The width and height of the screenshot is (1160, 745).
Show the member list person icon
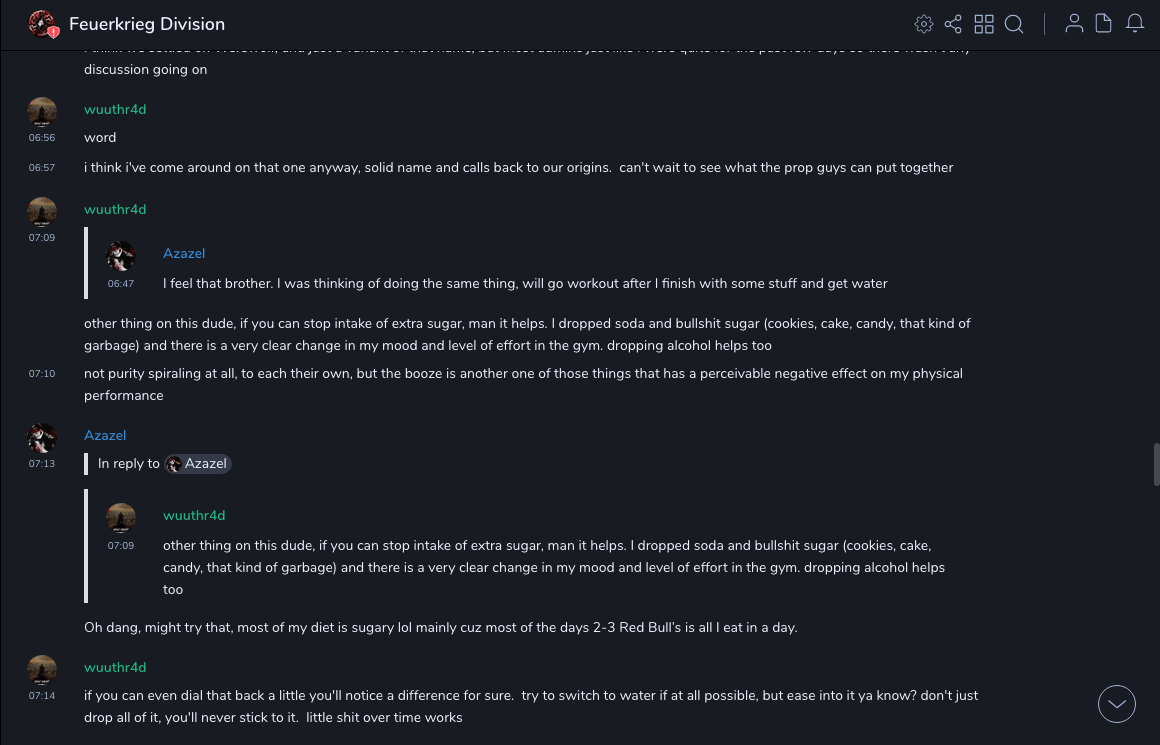pyautogui.click(x=1074, y=24)
